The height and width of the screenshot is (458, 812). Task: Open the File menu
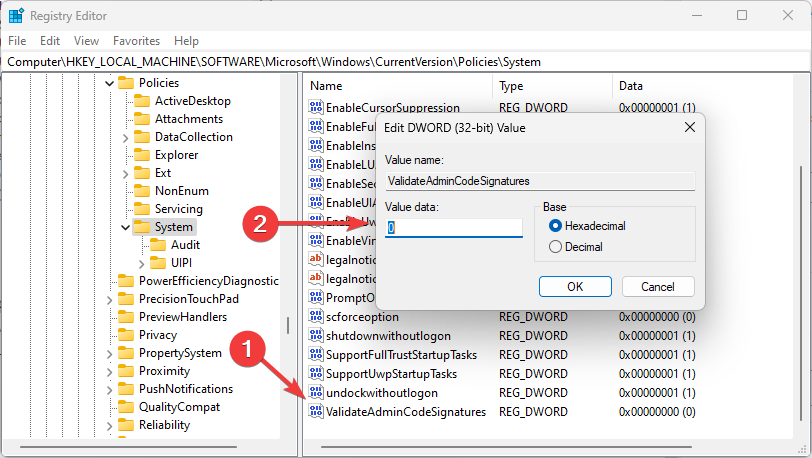point(17,40)
